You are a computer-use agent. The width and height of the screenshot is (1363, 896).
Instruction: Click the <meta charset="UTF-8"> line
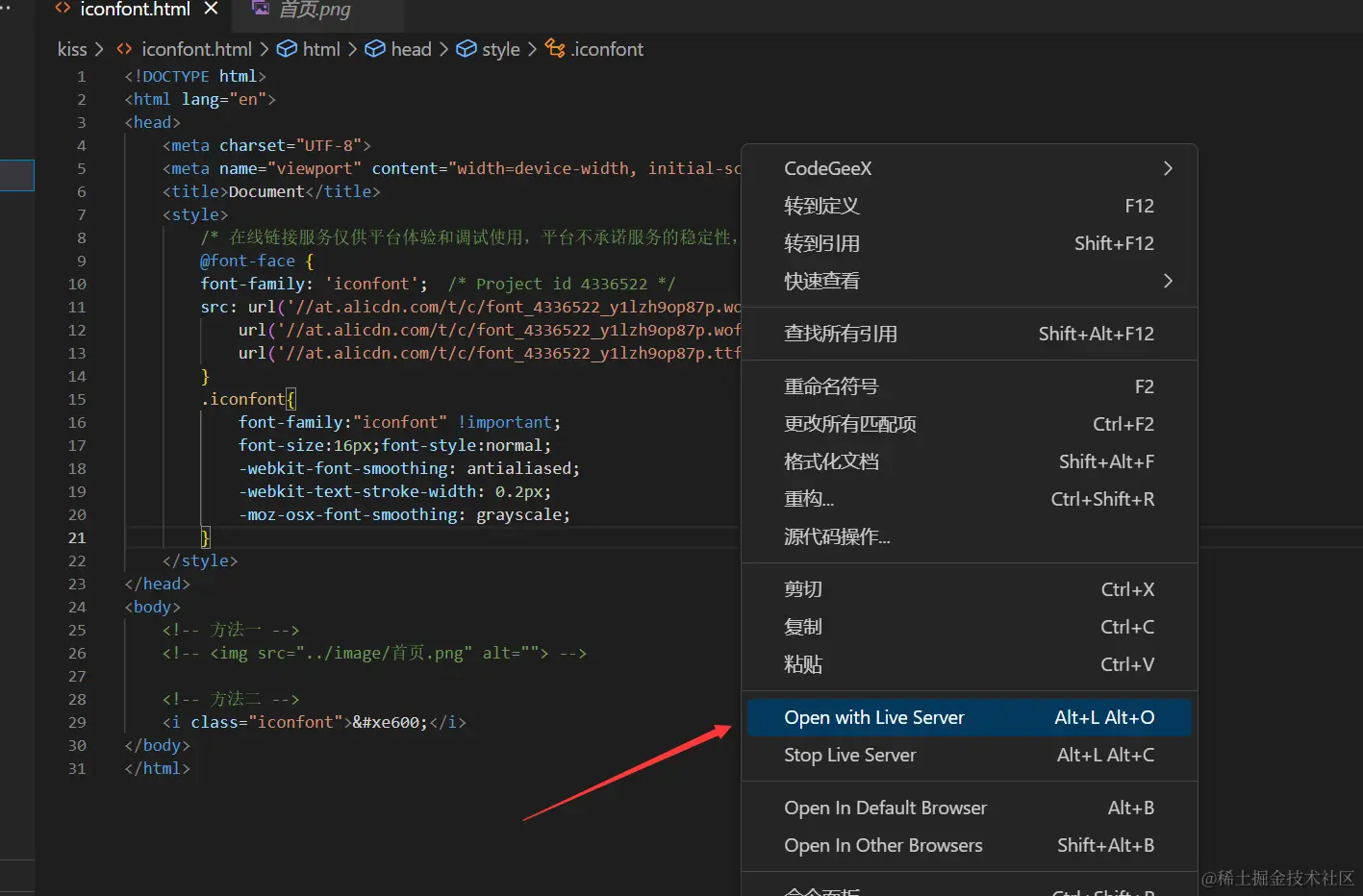(266, 145)
